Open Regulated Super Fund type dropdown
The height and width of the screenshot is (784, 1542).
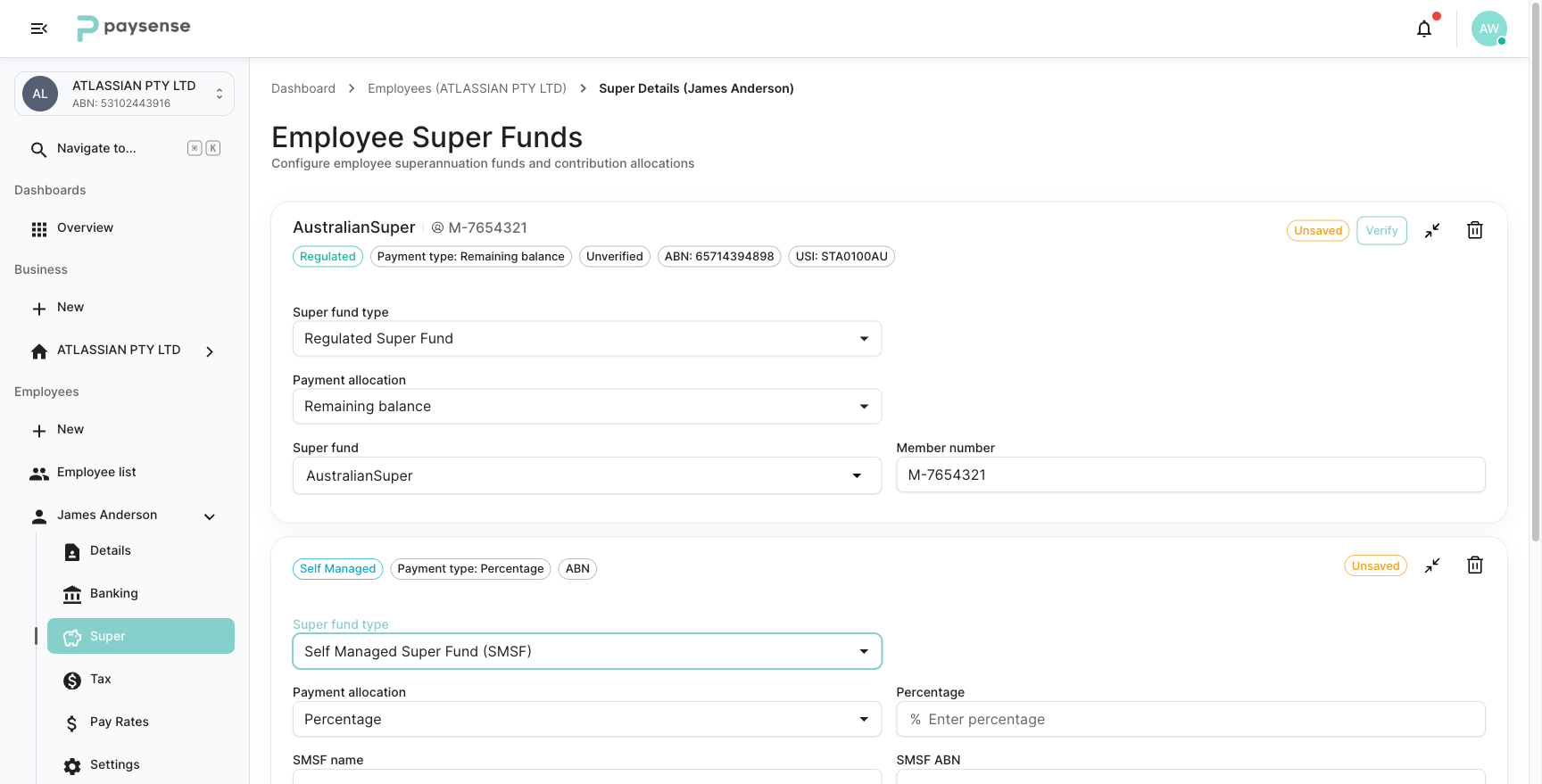587,339
